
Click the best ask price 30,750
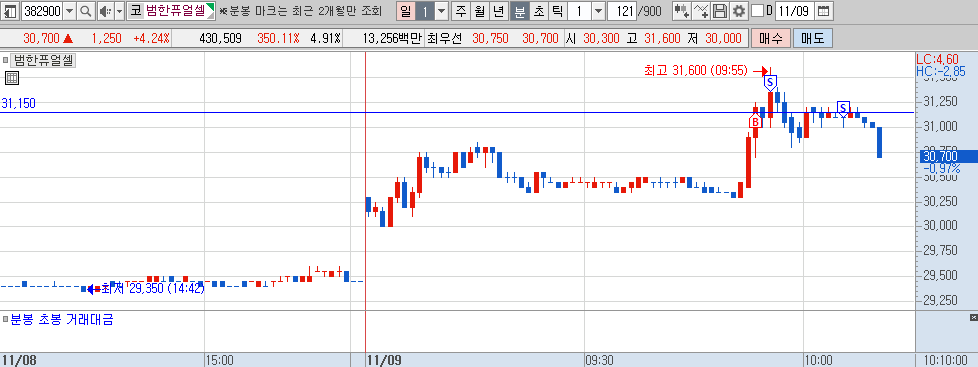[490, 39]
